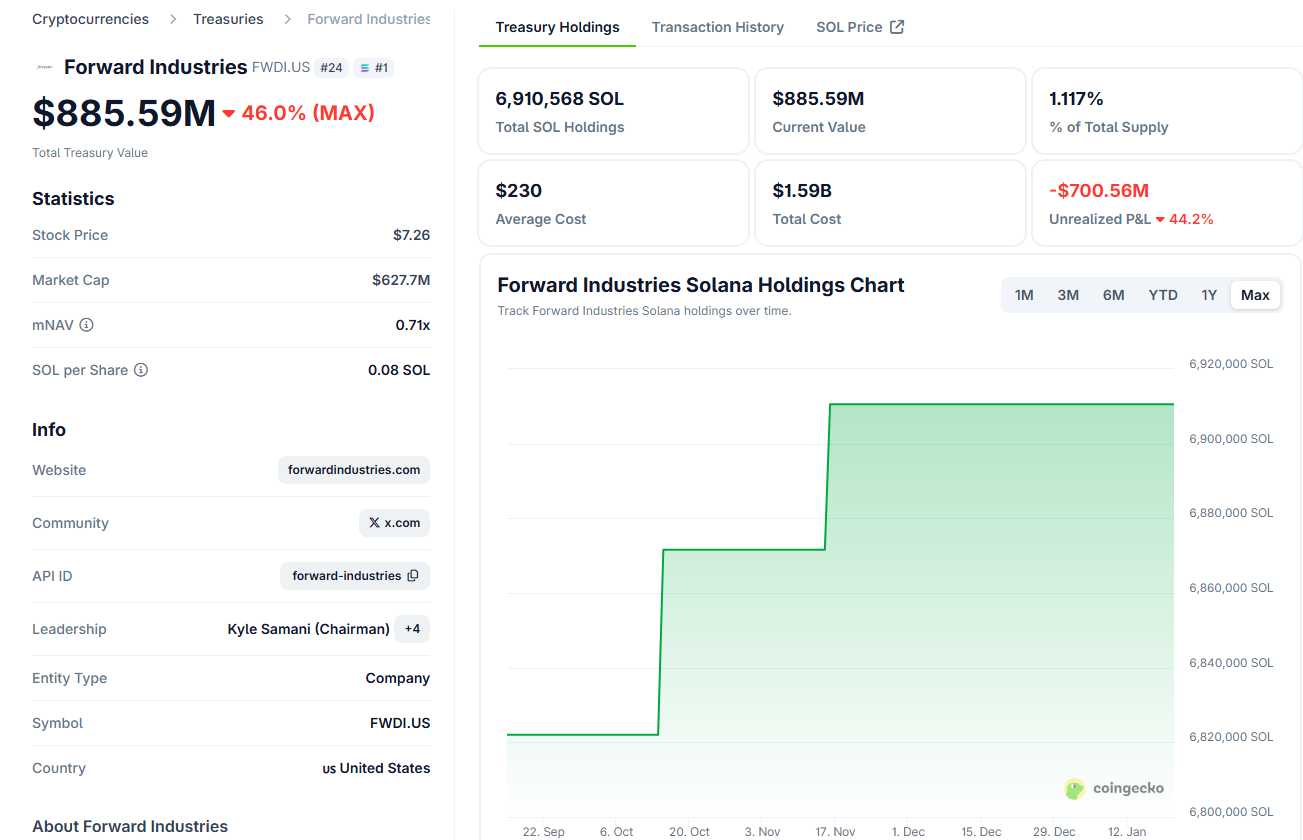Go back to the Treasuries breadcrumb

coord(228,18)
